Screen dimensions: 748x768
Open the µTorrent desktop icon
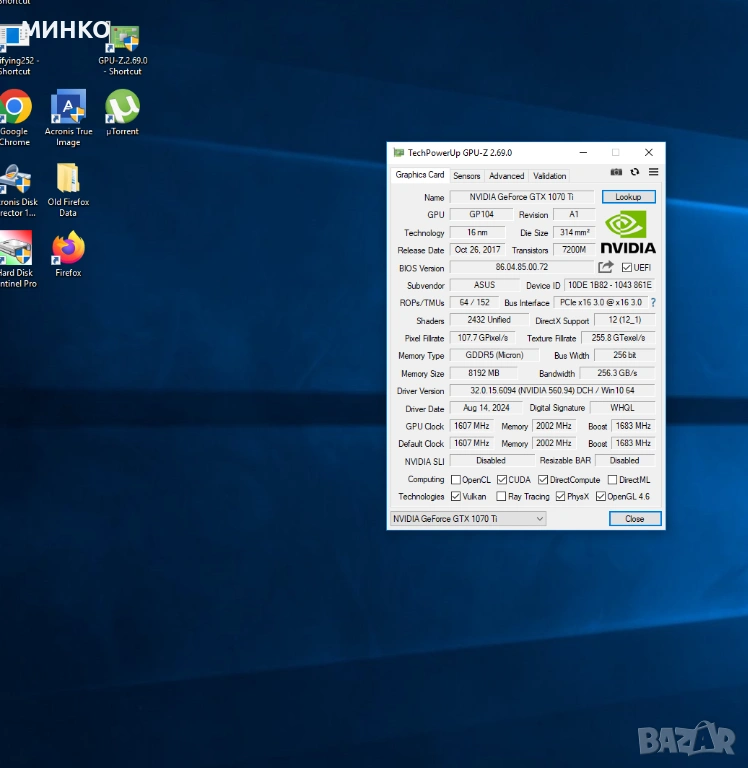click(122, 113)
